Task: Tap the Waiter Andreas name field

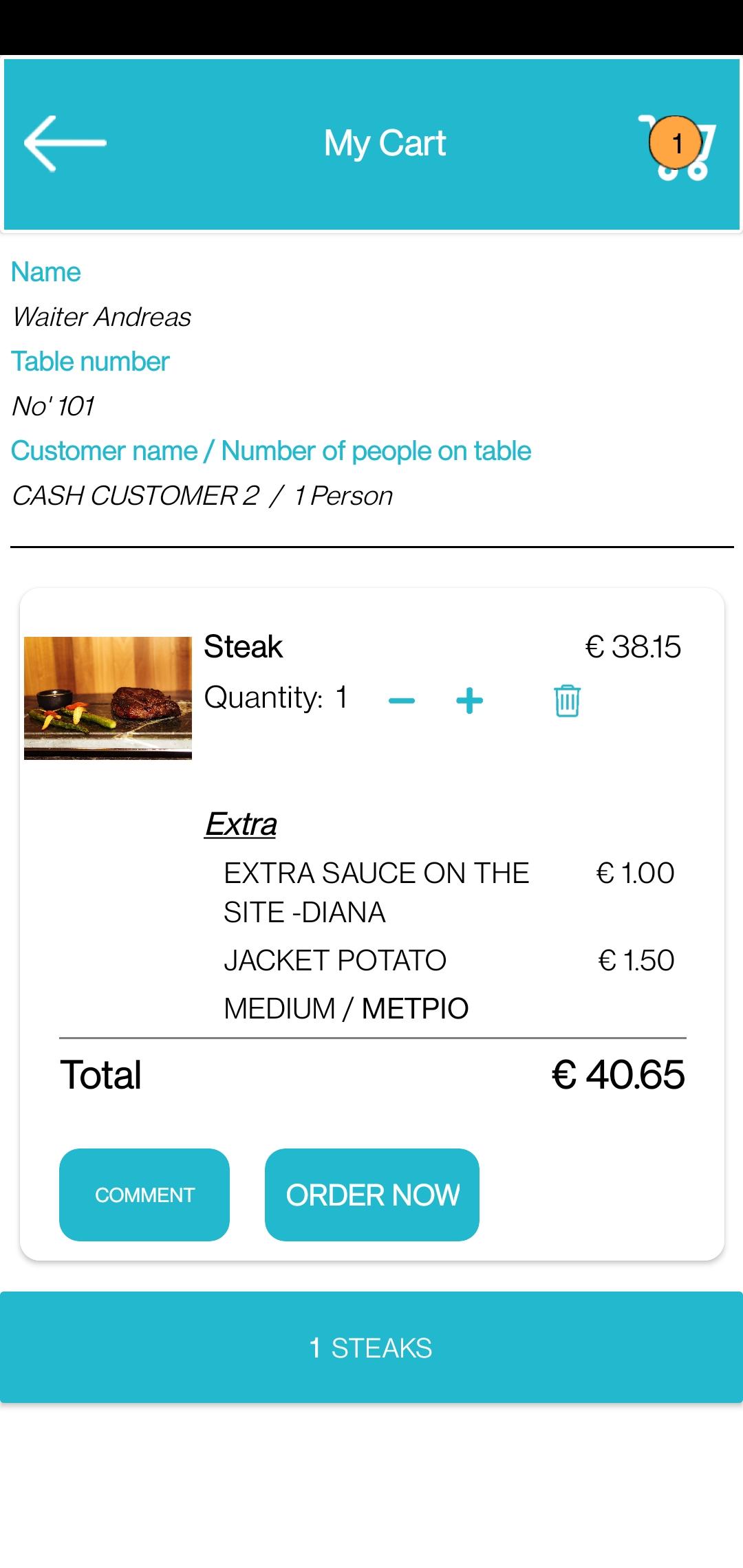Action: tap(102, 317)
